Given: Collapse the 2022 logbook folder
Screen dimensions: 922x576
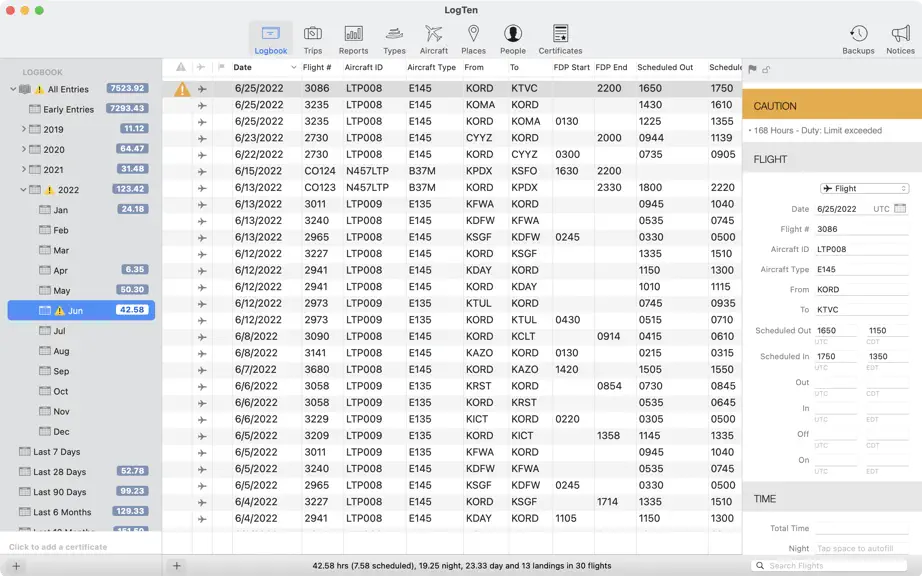Looking at the screenshot, I should (23, 190).
